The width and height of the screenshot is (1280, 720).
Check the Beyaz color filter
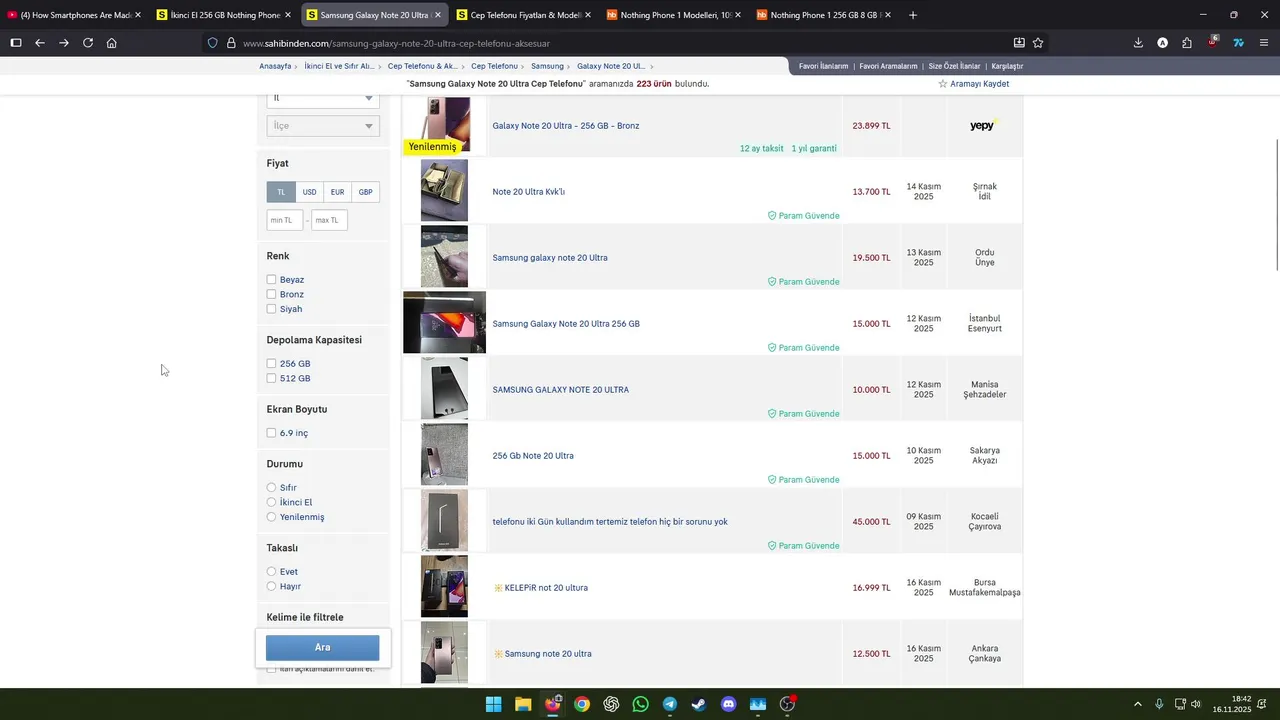pos(271,280)
